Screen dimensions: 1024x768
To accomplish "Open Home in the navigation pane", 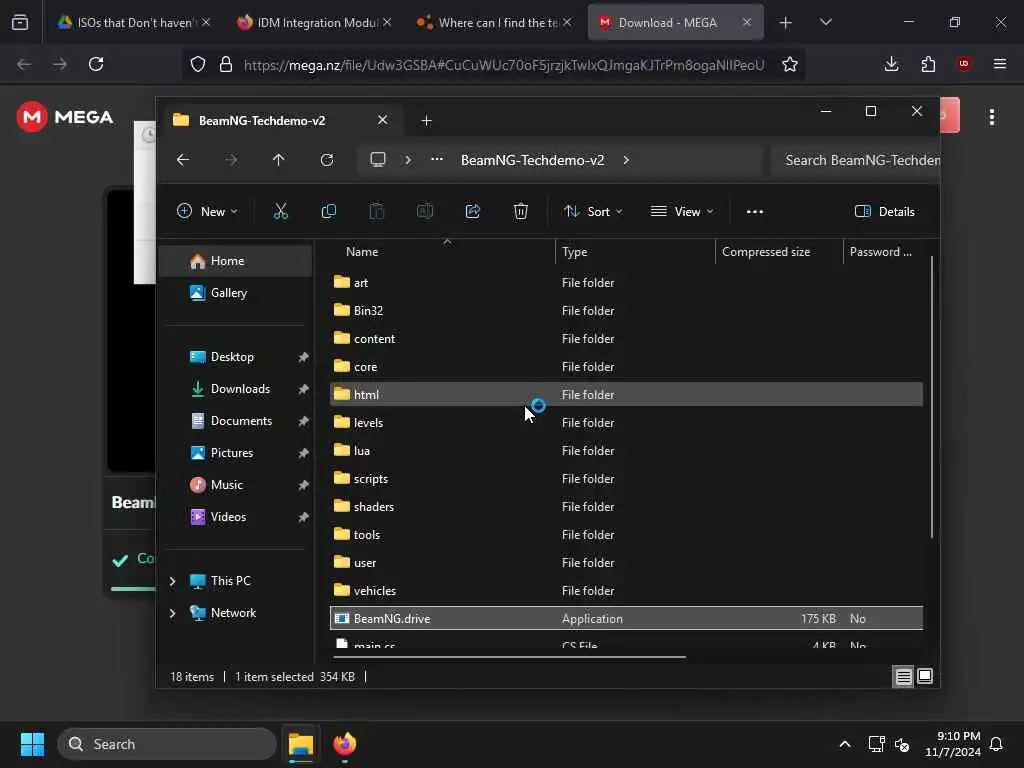I will click(236, 261).
